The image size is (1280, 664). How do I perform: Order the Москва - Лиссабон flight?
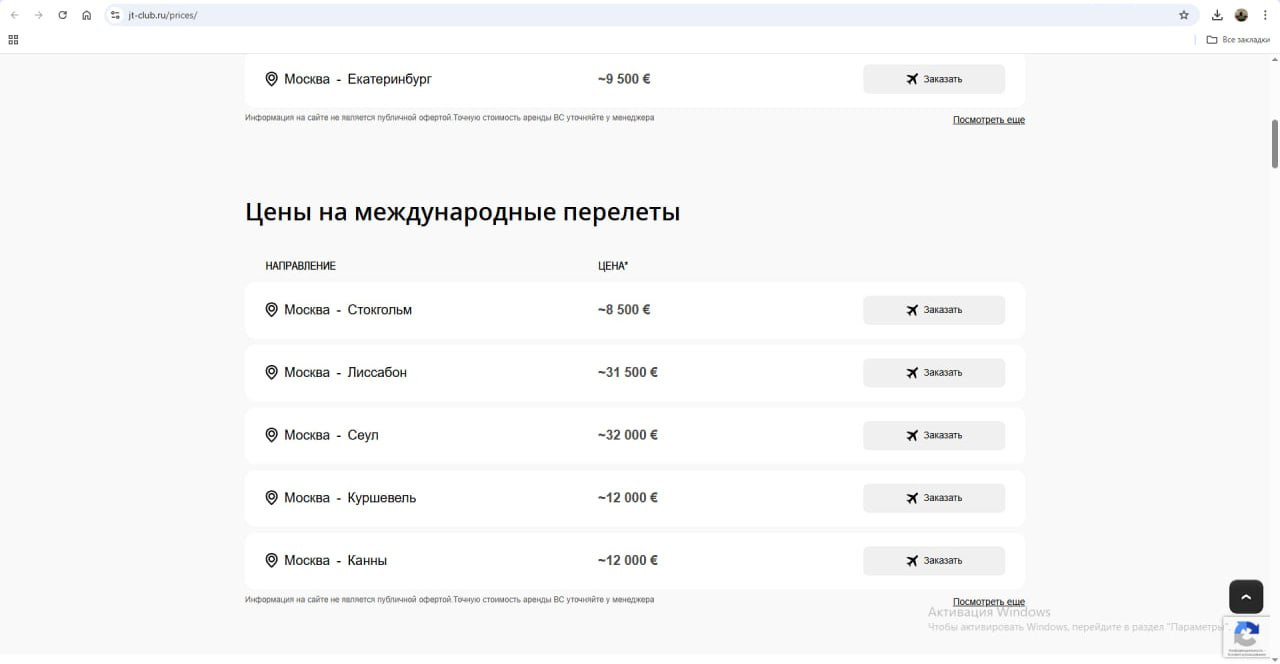pos(933,373)
